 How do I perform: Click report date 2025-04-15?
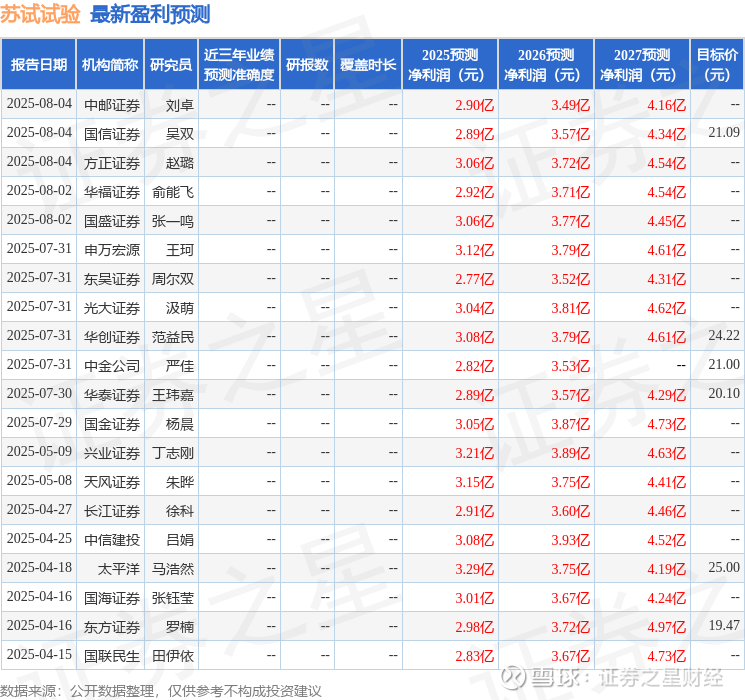(x=39, y=654)
